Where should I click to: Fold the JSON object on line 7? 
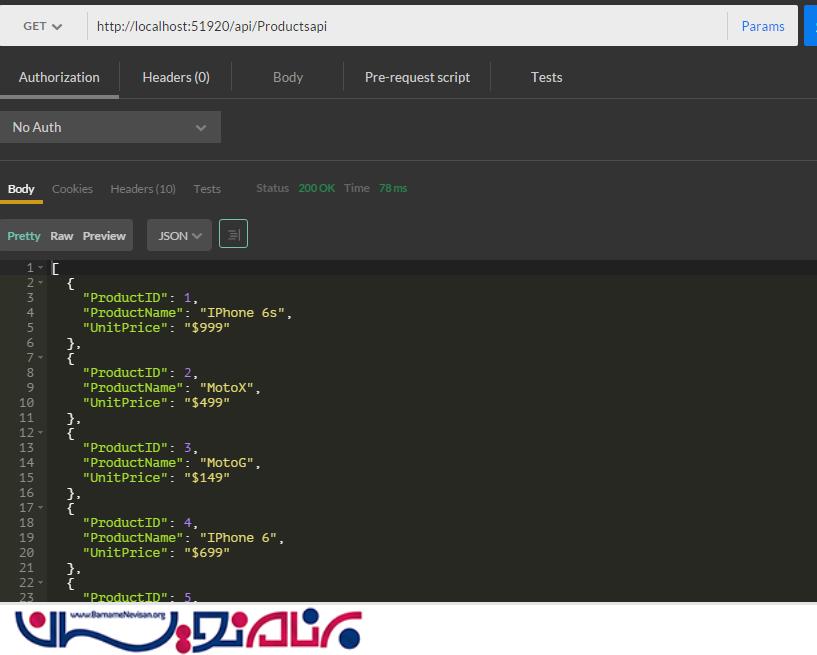pos(41,358)
